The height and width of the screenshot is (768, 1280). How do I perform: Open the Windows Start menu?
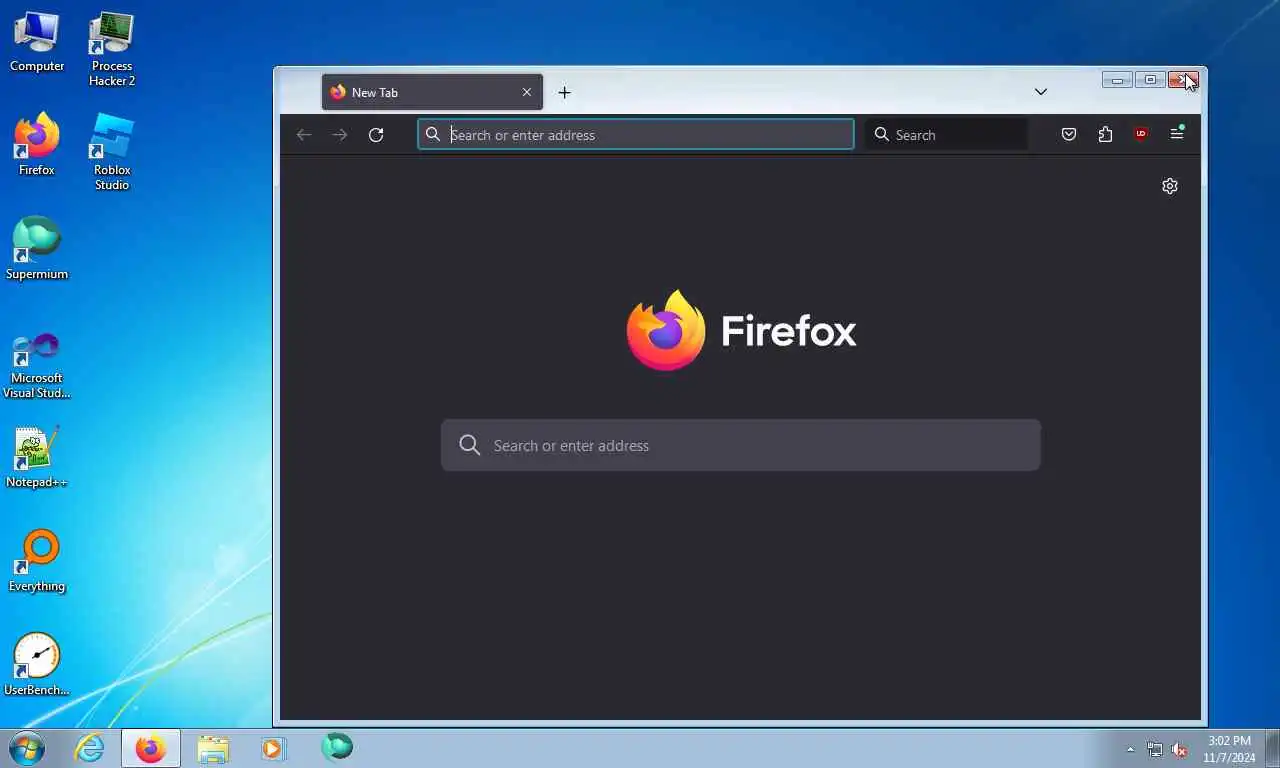pyautogui.click(x=27, y=748)
